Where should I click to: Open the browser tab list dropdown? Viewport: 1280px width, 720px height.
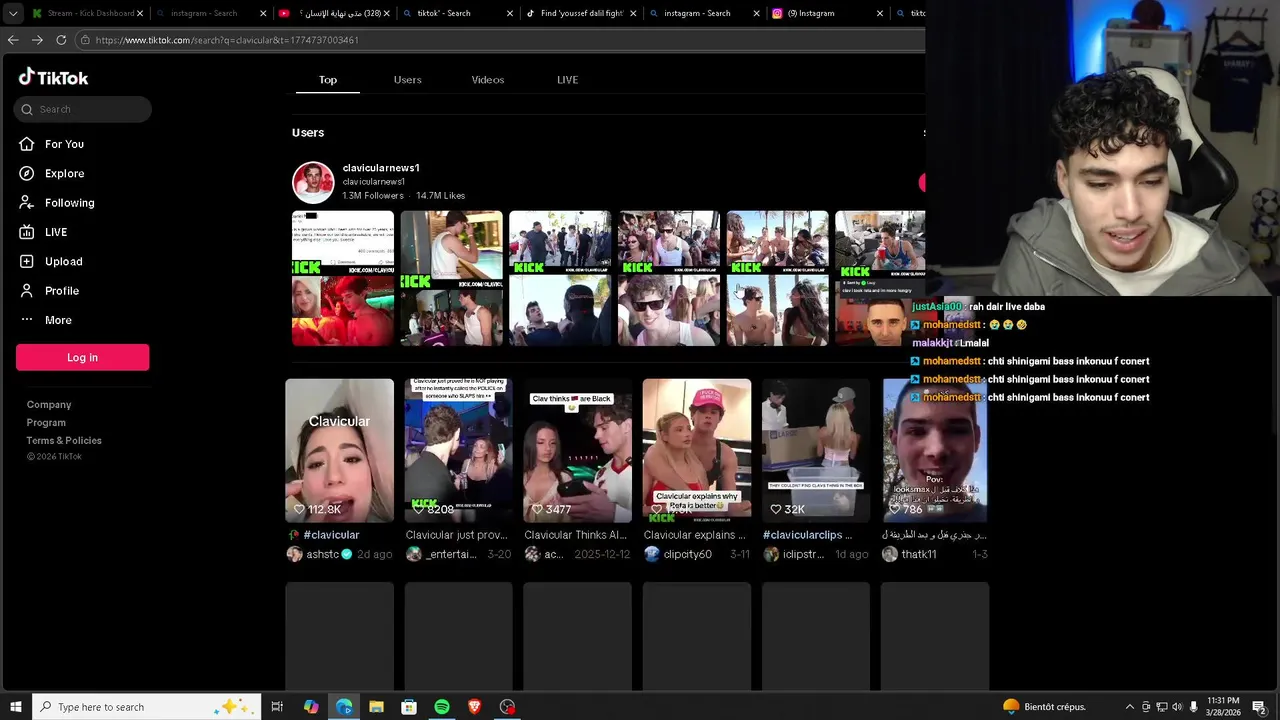pyautogui.click(x=13, y=13)
